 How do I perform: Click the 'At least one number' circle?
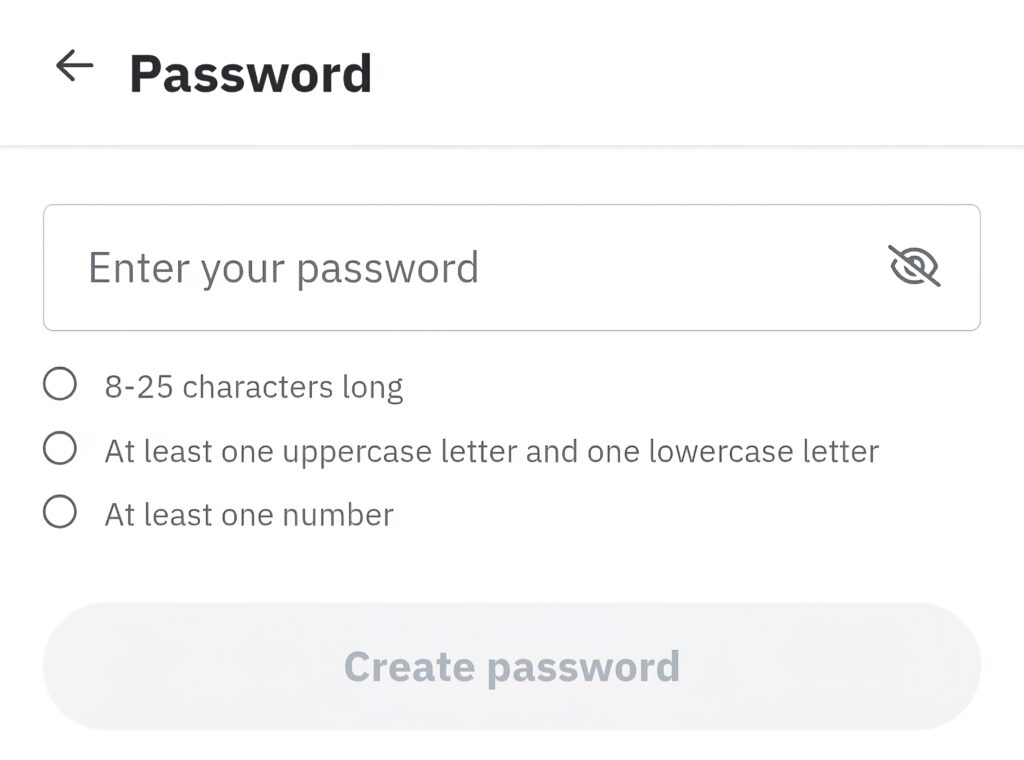click(x=60, y=513)
